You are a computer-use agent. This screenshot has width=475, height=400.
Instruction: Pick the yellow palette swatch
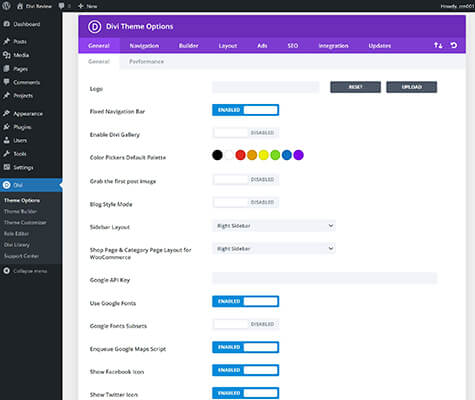click(x=264, y=155)
